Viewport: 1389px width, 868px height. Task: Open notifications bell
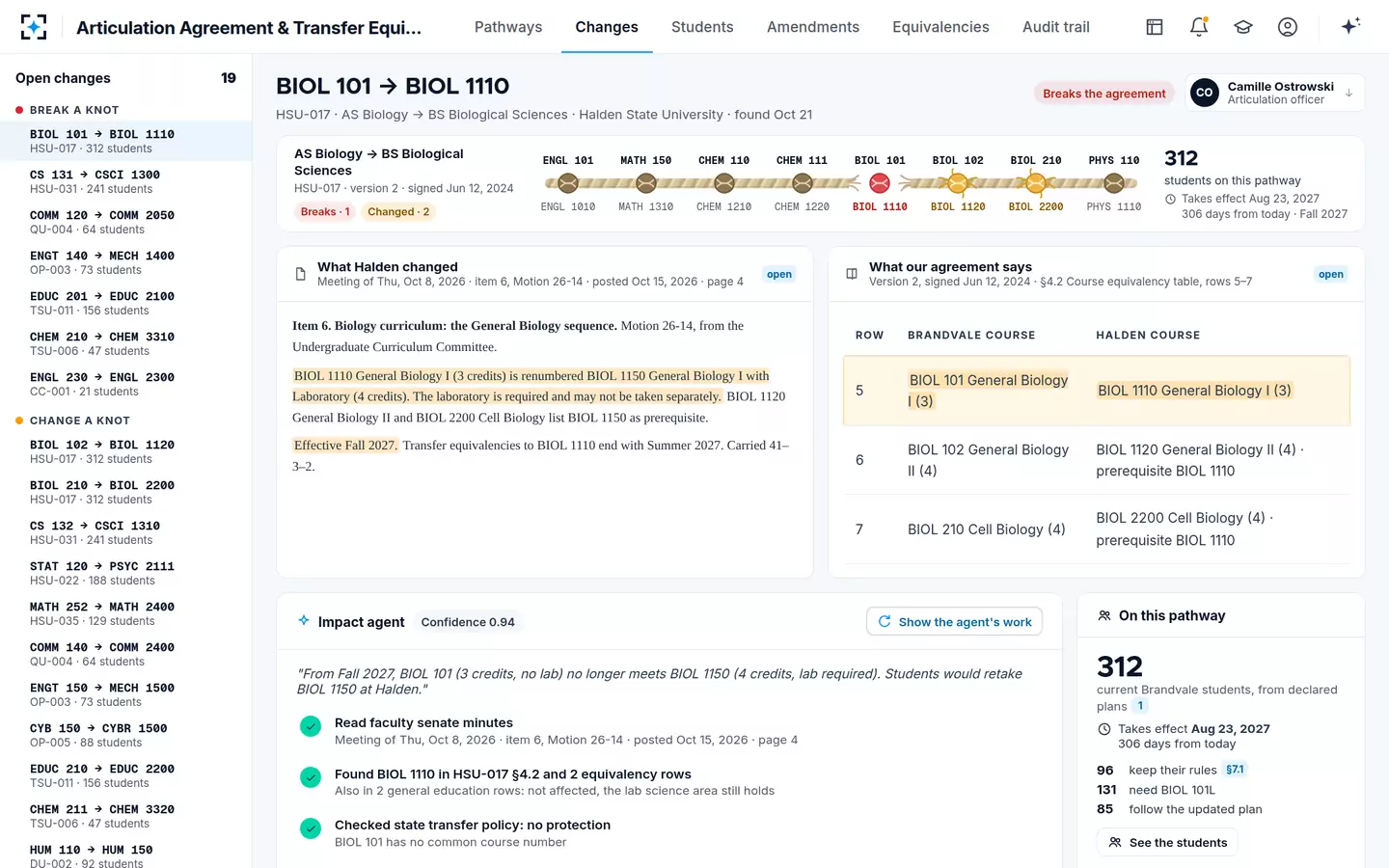point(1199,27)
